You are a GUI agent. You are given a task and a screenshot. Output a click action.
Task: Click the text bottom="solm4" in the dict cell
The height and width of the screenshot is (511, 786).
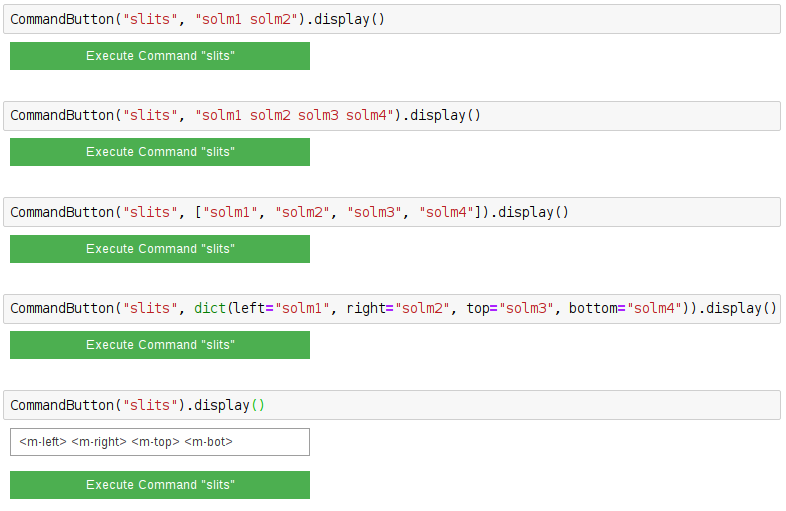coord(625,308)
